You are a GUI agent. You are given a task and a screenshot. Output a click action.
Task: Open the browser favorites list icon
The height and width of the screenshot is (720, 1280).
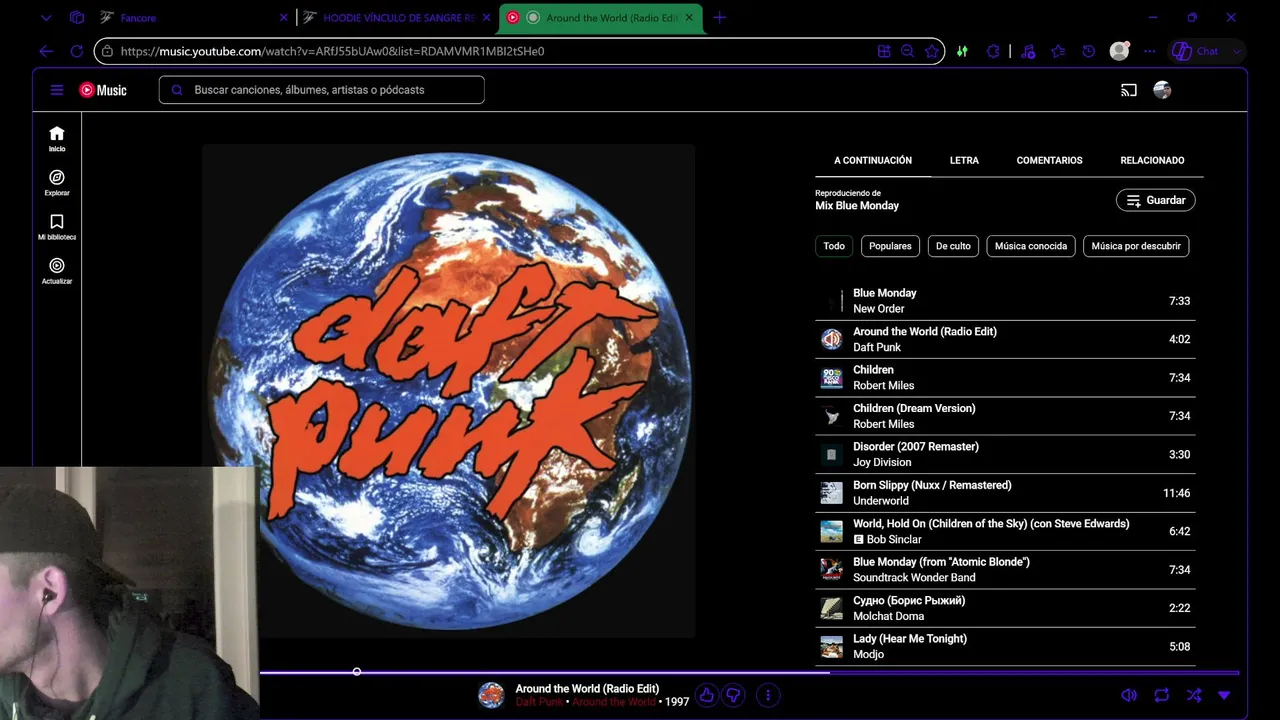1058,51
